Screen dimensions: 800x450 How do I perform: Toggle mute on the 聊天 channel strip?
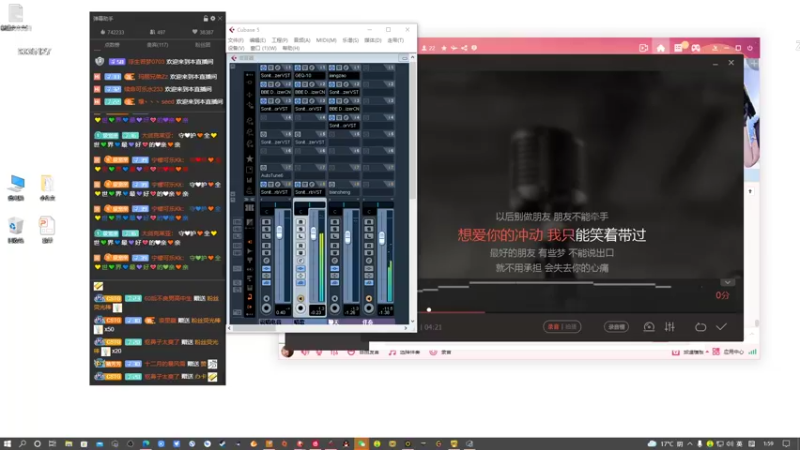click(x=335, y=221)
